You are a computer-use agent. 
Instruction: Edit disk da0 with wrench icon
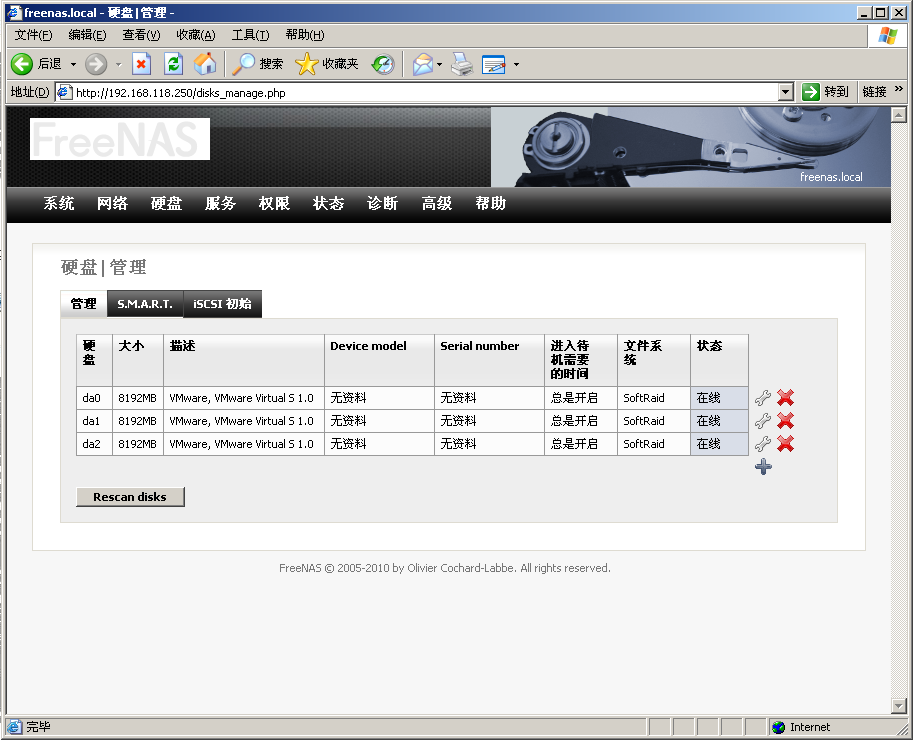pos(762,398)
